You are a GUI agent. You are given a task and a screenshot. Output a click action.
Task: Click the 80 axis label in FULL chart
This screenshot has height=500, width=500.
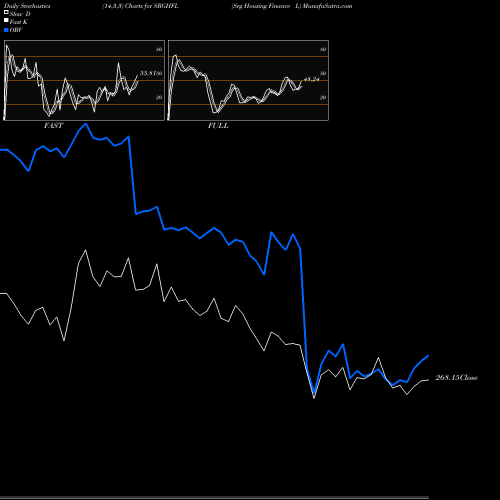[323, 49]
